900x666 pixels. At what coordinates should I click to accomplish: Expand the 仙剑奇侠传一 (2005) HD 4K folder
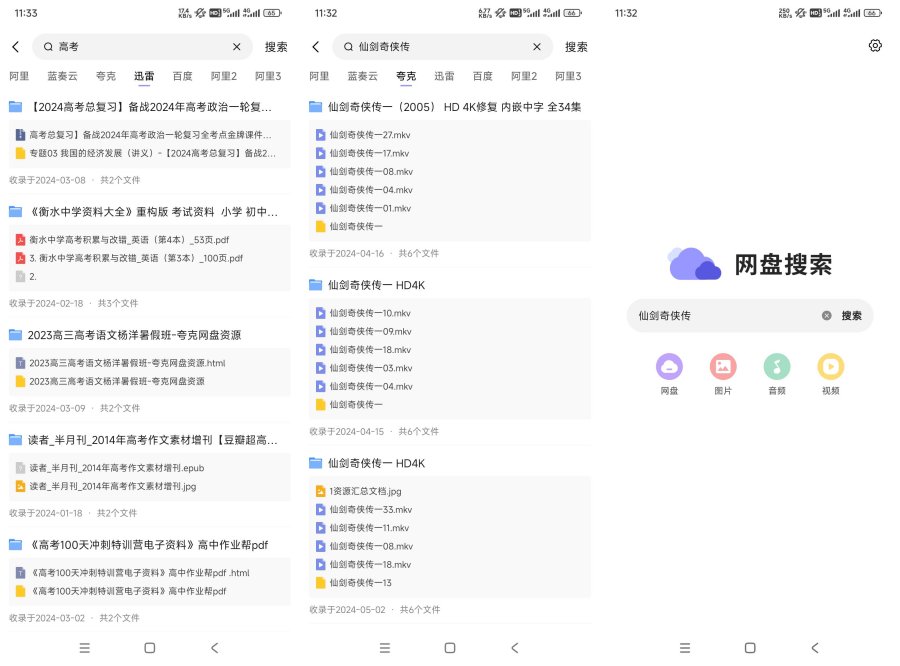(315, 107)
